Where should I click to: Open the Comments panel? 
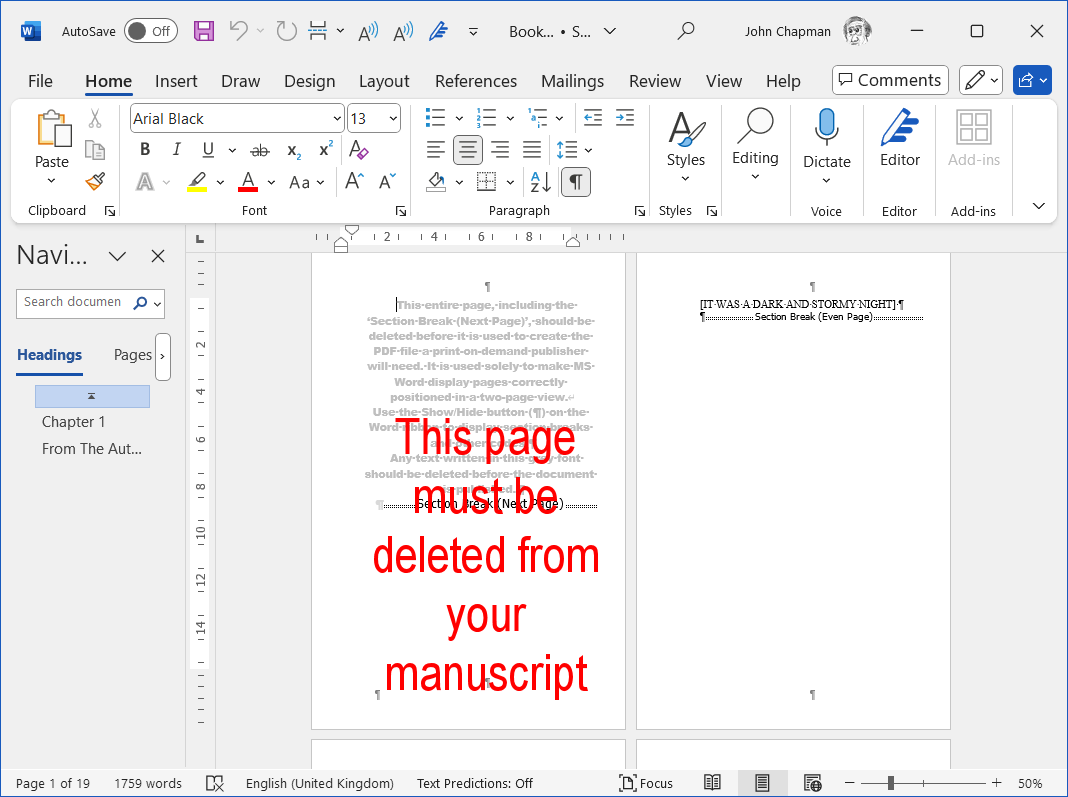point(889,80)
